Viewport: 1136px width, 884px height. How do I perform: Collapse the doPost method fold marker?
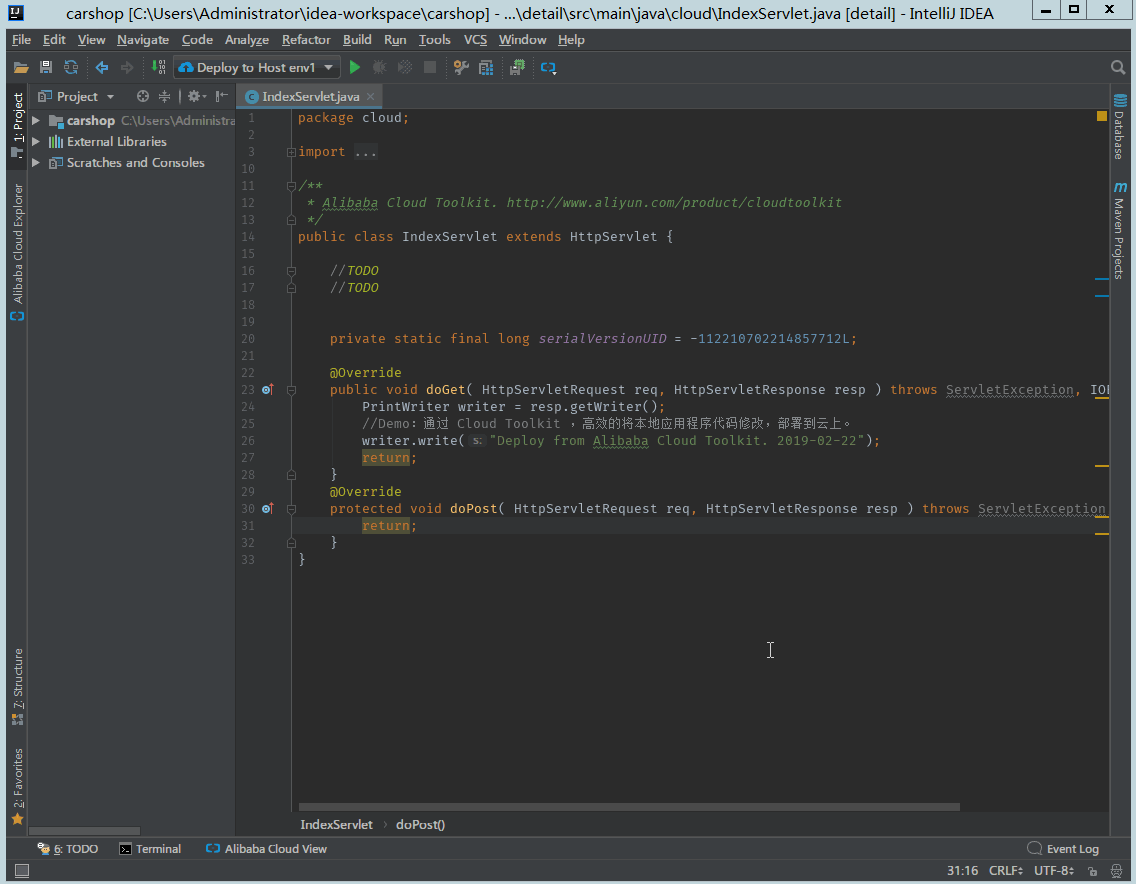coord(291,509)
